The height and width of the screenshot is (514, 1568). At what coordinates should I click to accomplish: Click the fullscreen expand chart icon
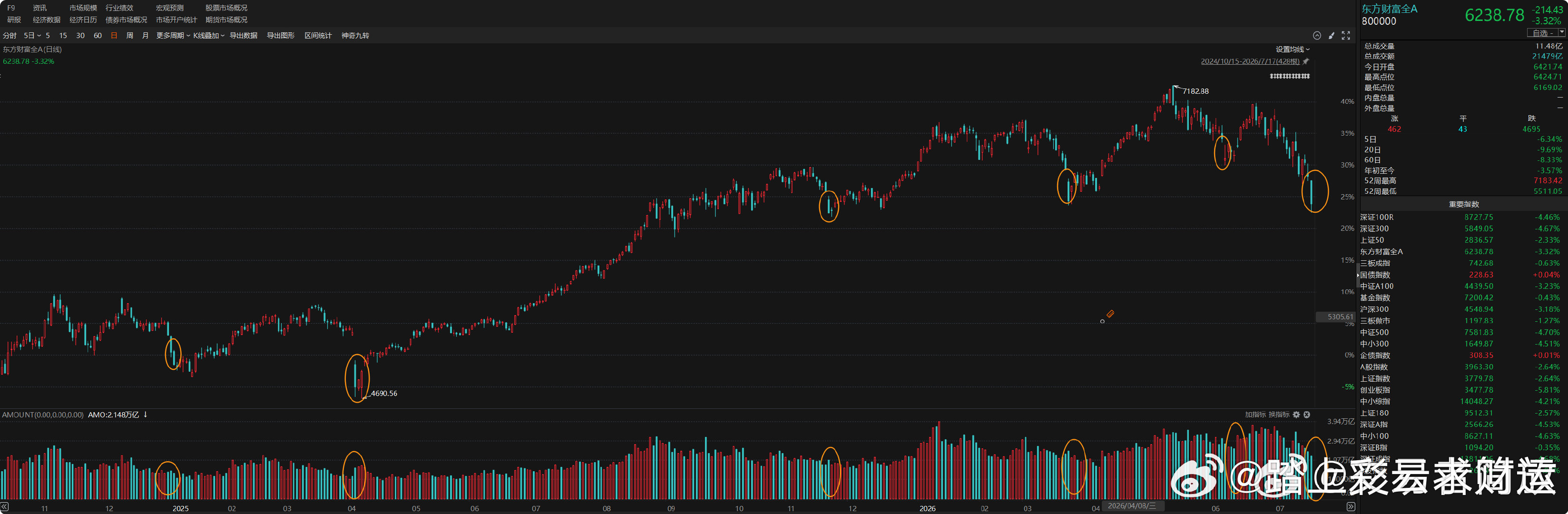coord(1346,36)
